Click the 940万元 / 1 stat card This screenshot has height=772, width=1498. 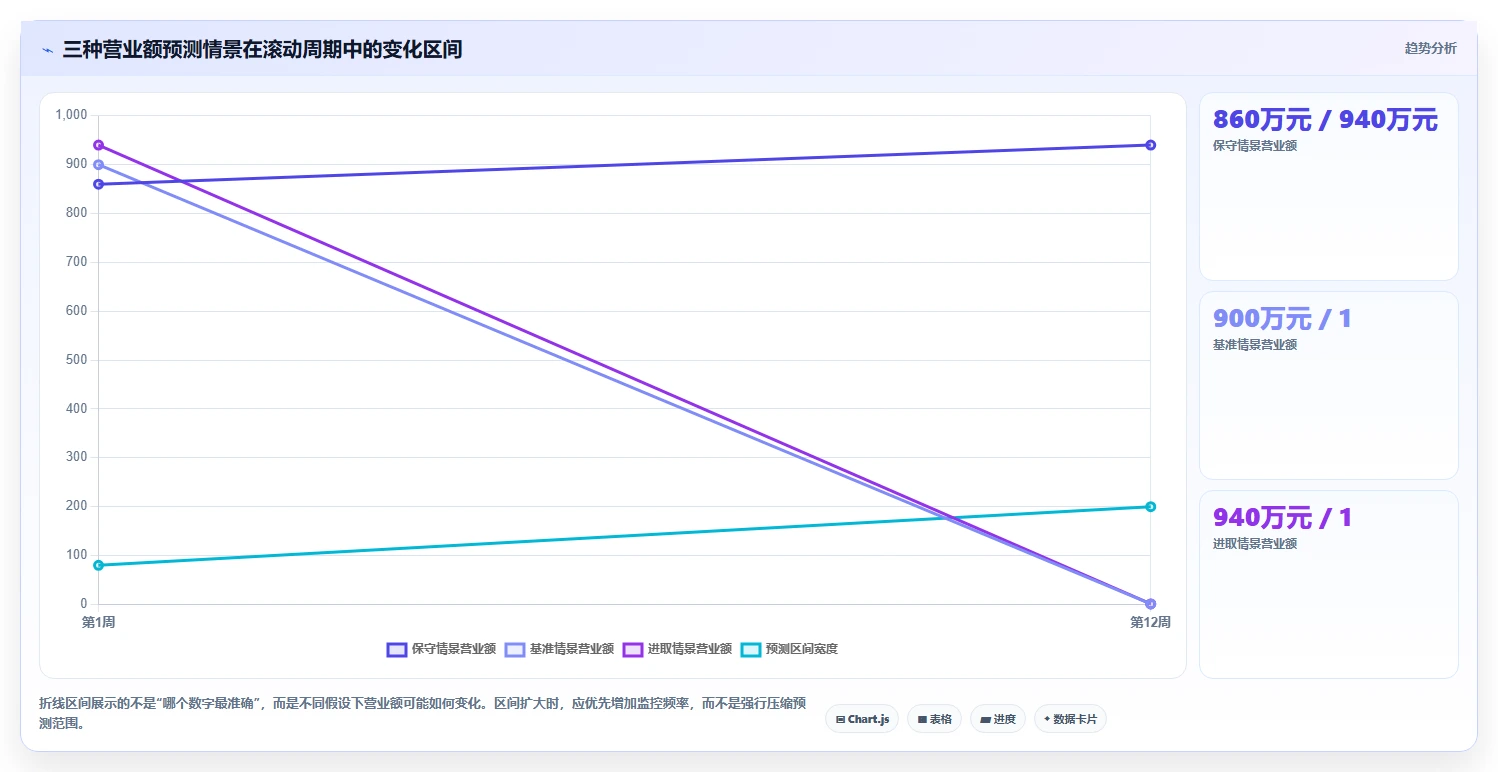(x=1329, y=584)
